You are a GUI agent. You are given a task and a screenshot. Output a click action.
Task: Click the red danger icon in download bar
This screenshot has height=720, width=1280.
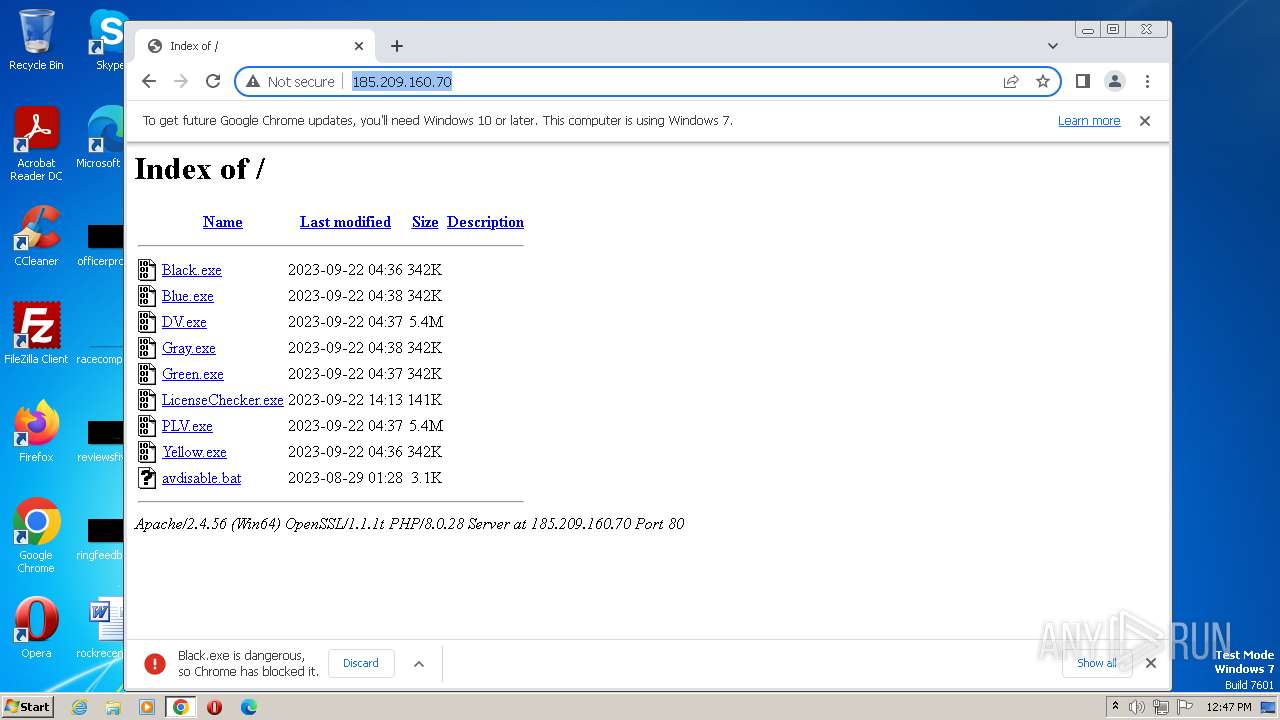(x=155, y=663)
